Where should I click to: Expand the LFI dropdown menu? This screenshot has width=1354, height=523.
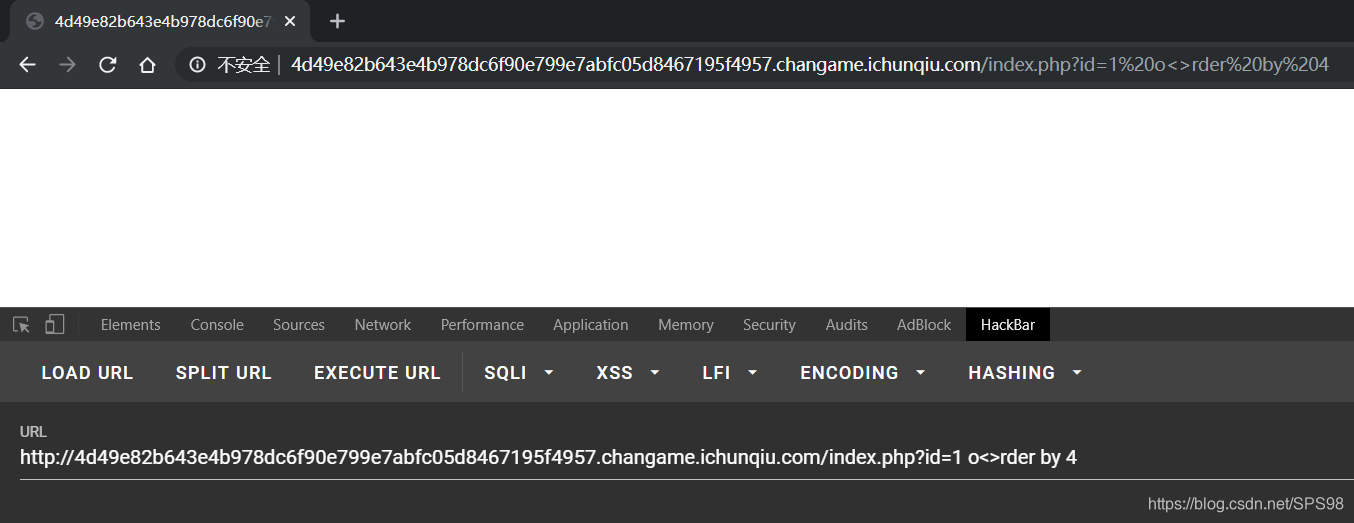[730, 373]
